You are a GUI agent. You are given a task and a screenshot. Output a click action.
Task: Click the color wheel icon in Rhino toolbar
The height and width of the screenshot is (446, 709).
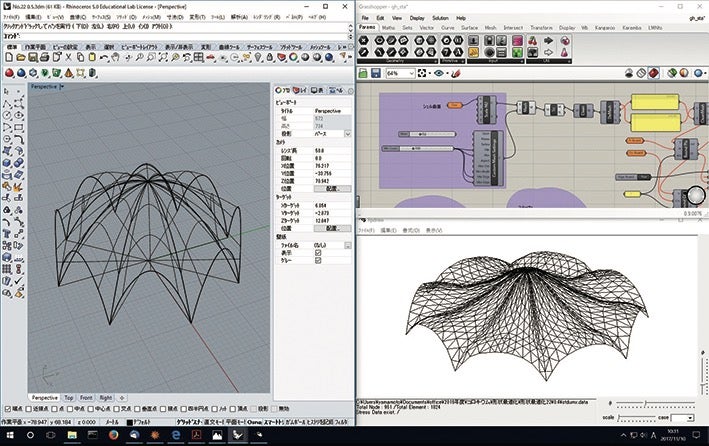coord(293,57)
